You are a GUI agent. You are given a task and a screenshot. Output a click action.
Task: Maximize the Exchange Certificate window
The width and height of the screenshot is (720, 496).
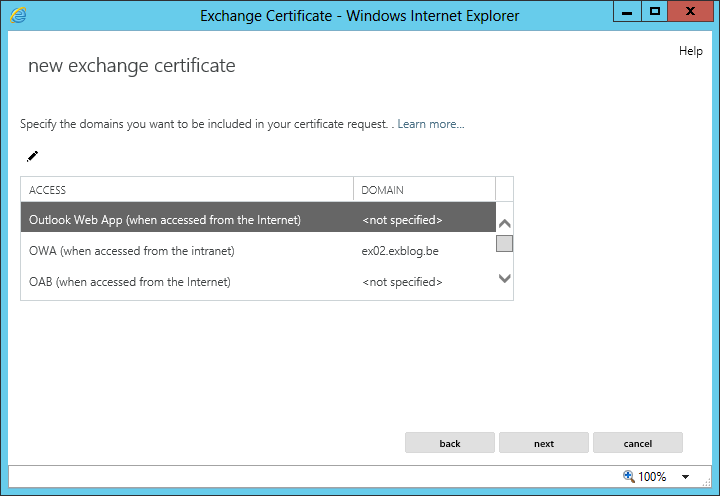tap(655, 11)
